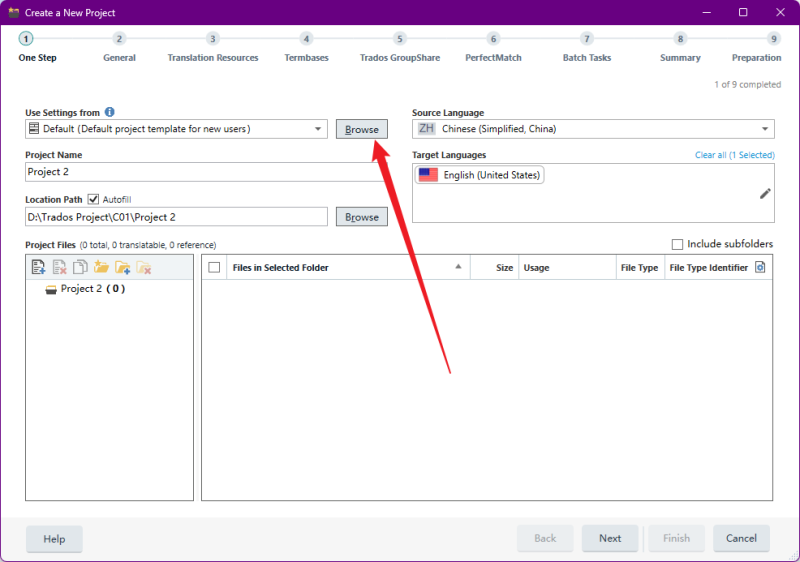Click the open folder icon in Project Files toolbar
800x562 pixels.
(101, 267)
